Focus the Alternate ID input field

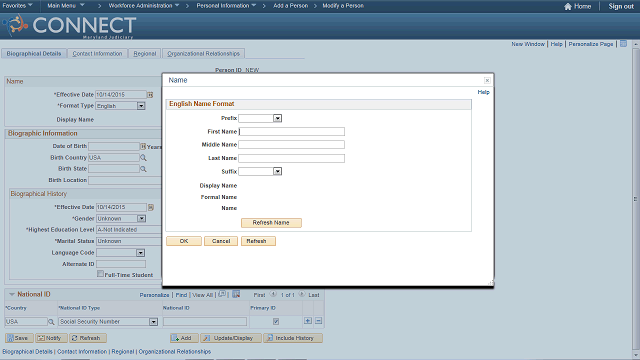click(121, 264)
